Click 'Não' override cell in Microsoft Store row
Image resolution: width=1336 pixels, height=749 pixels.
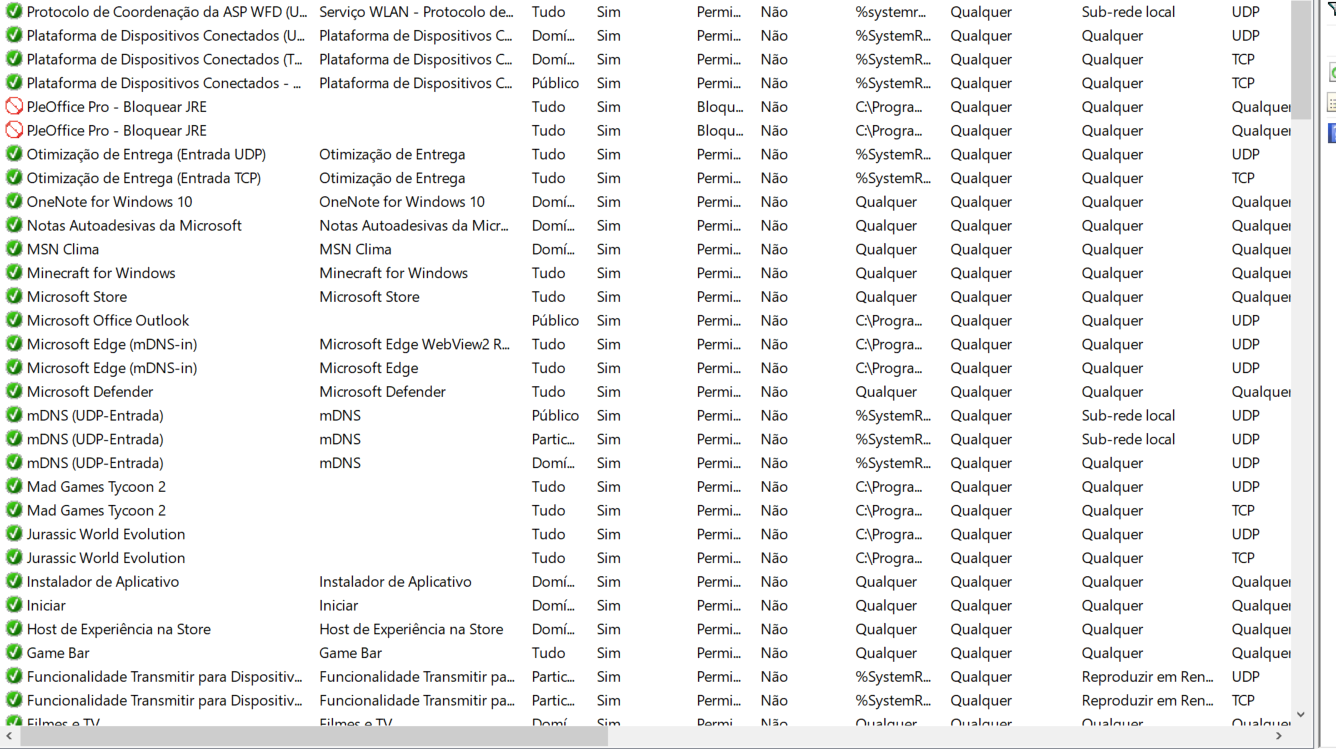(x=773, y=297)
